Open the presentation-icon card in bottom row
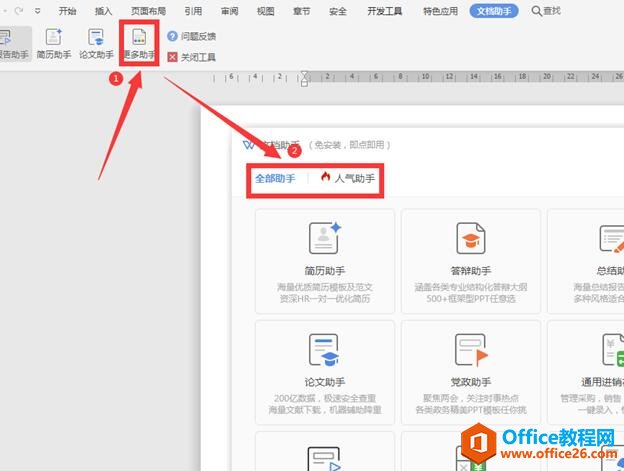The image size is (624, 471). [x=325, y=459]
